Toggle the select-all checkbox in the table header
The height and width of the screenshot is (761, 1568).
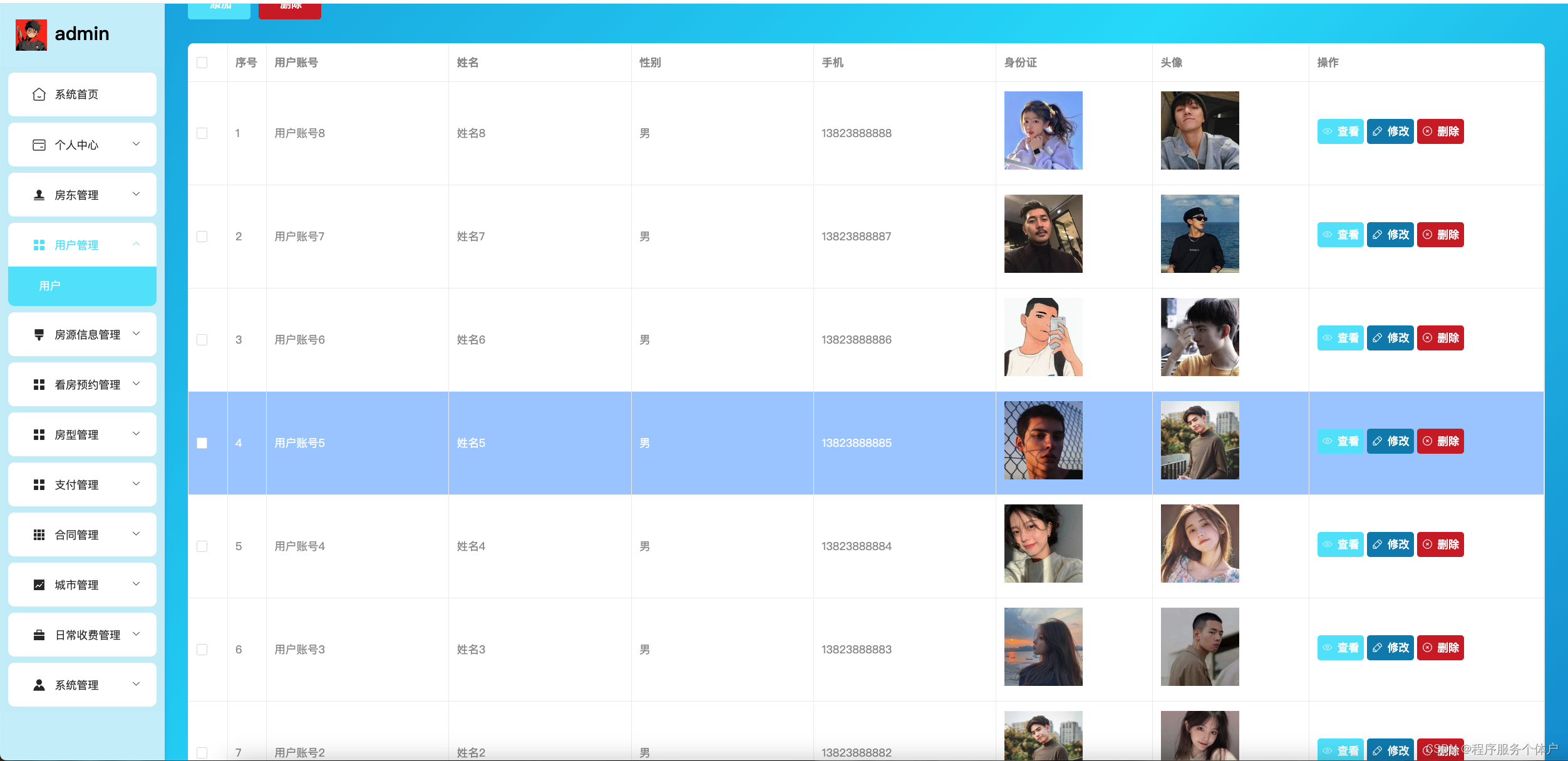[202, 63]
